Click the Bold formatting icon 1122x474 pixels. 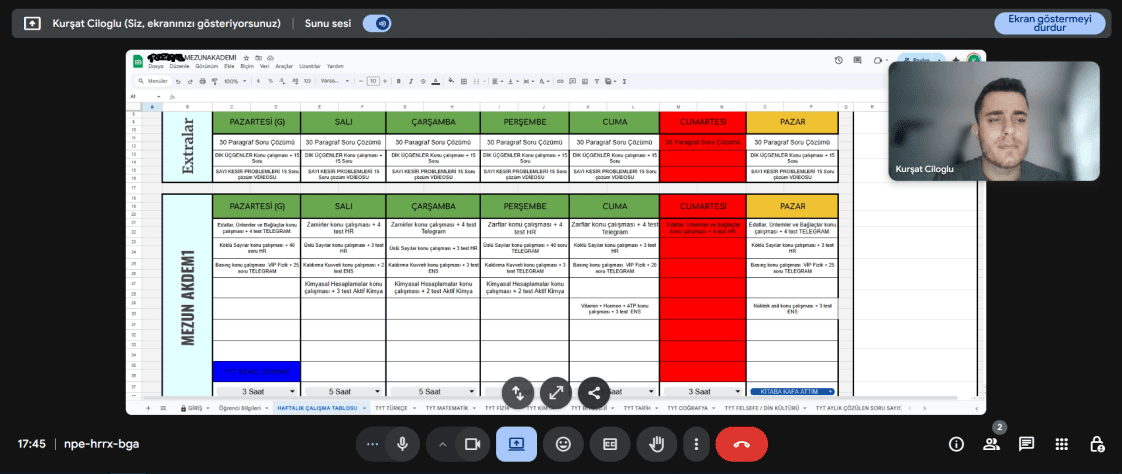click(399, 81)
